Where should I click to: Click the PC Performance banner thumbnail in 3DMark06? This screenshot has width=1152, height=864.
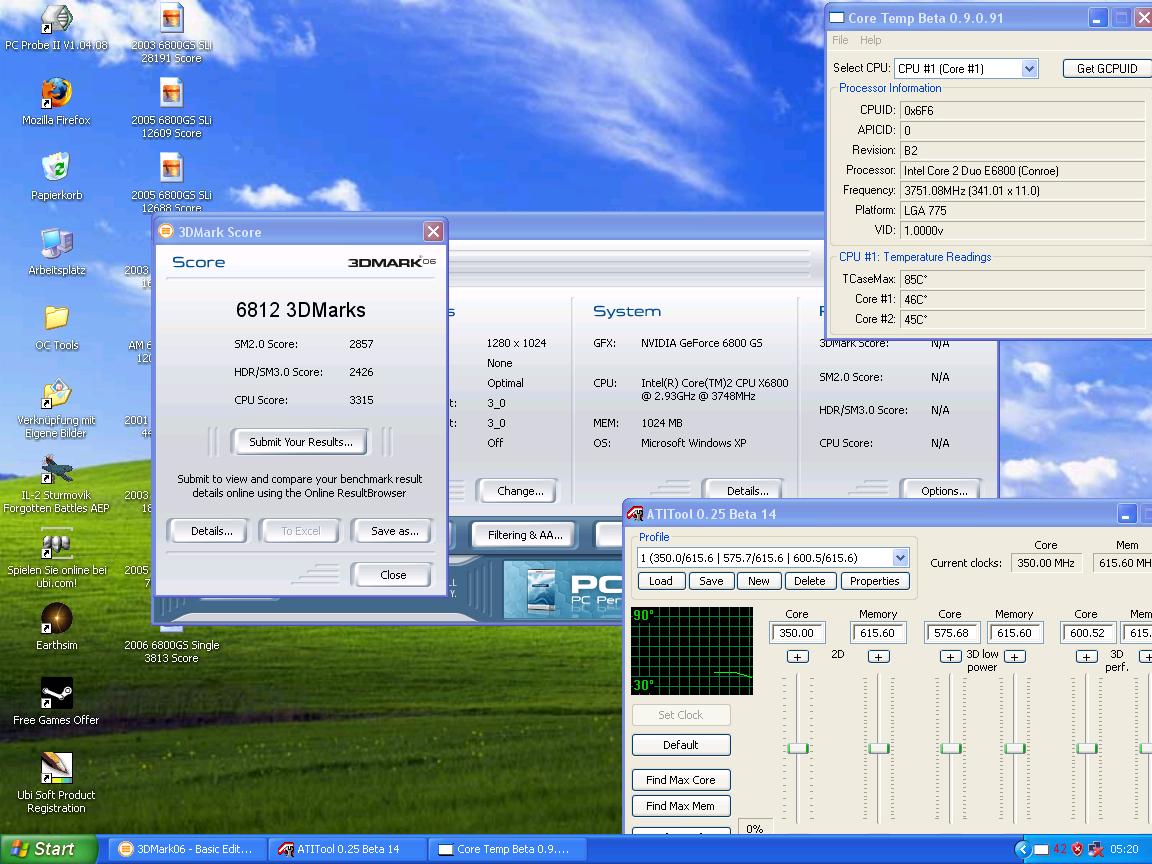point(563,590)
